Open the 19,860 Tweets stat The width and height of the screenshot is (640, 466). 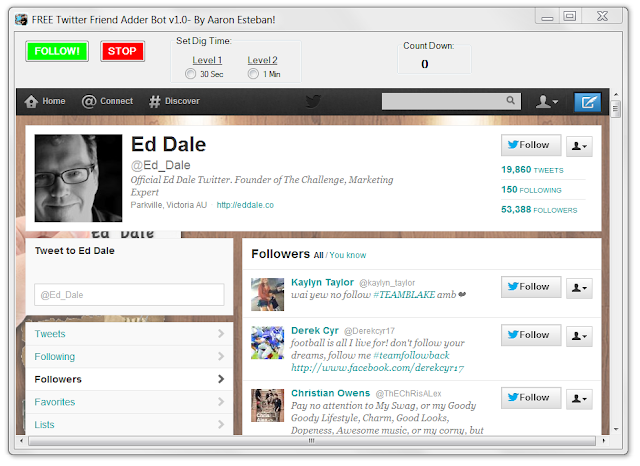point(532,170)
